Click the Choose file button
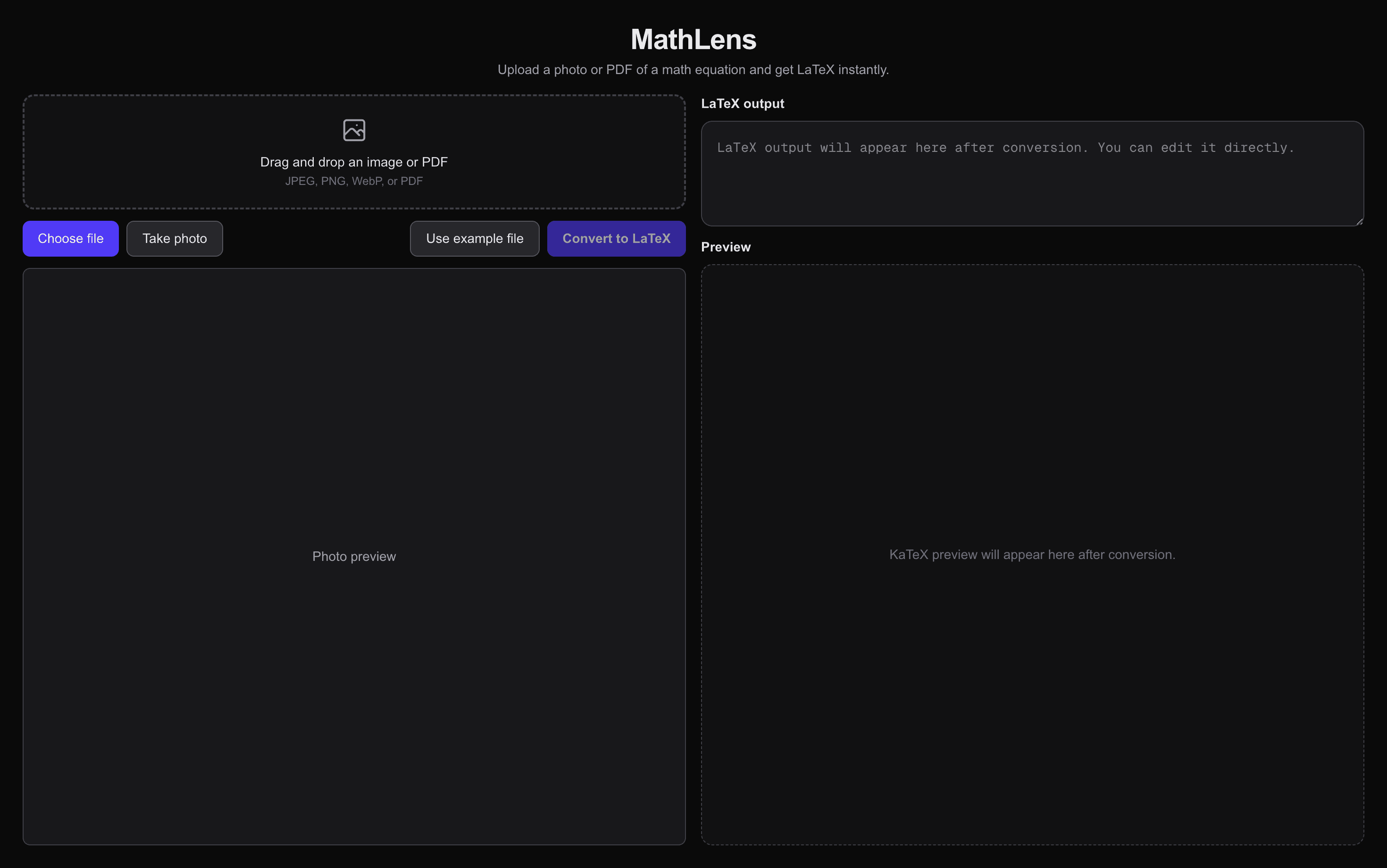 (x=71, y=239)
